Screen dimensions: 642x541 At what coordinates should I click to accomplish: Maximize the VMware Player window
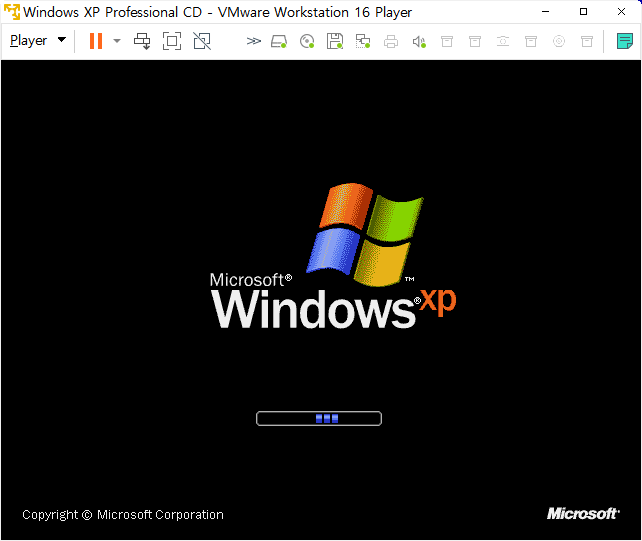[x=583, y=12]
